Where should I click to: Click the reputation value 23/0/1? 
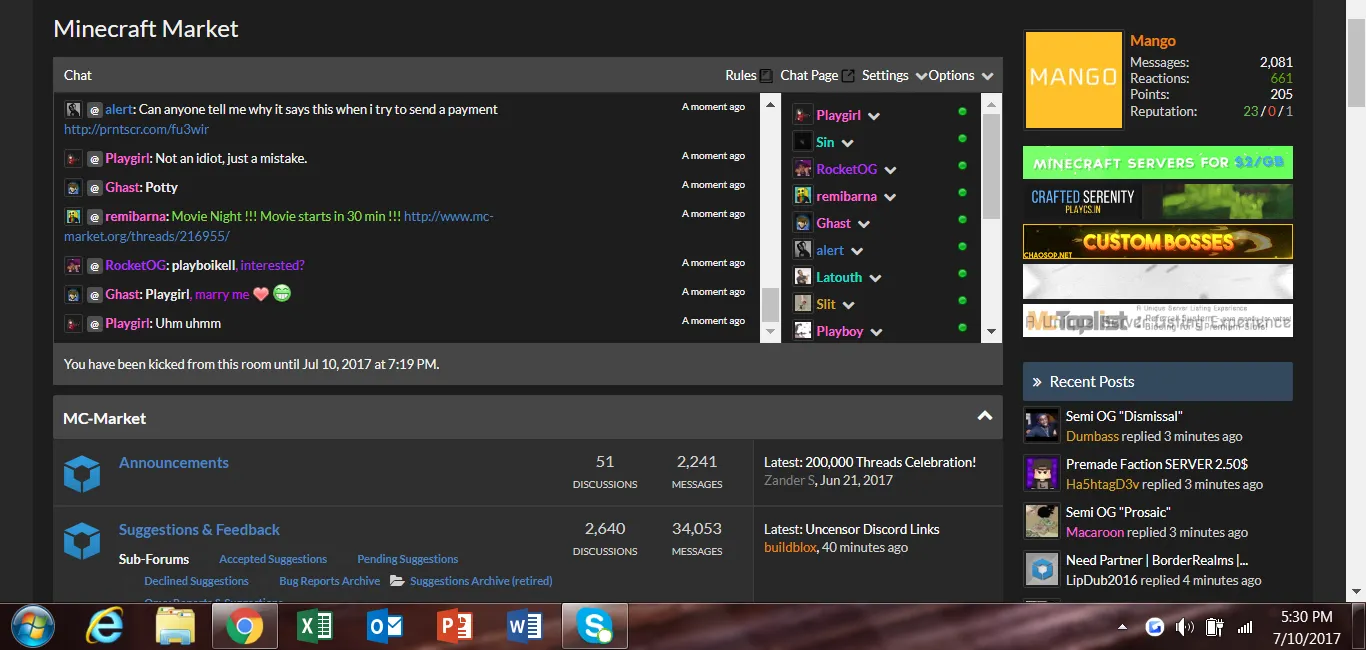tap(1268, 111)
